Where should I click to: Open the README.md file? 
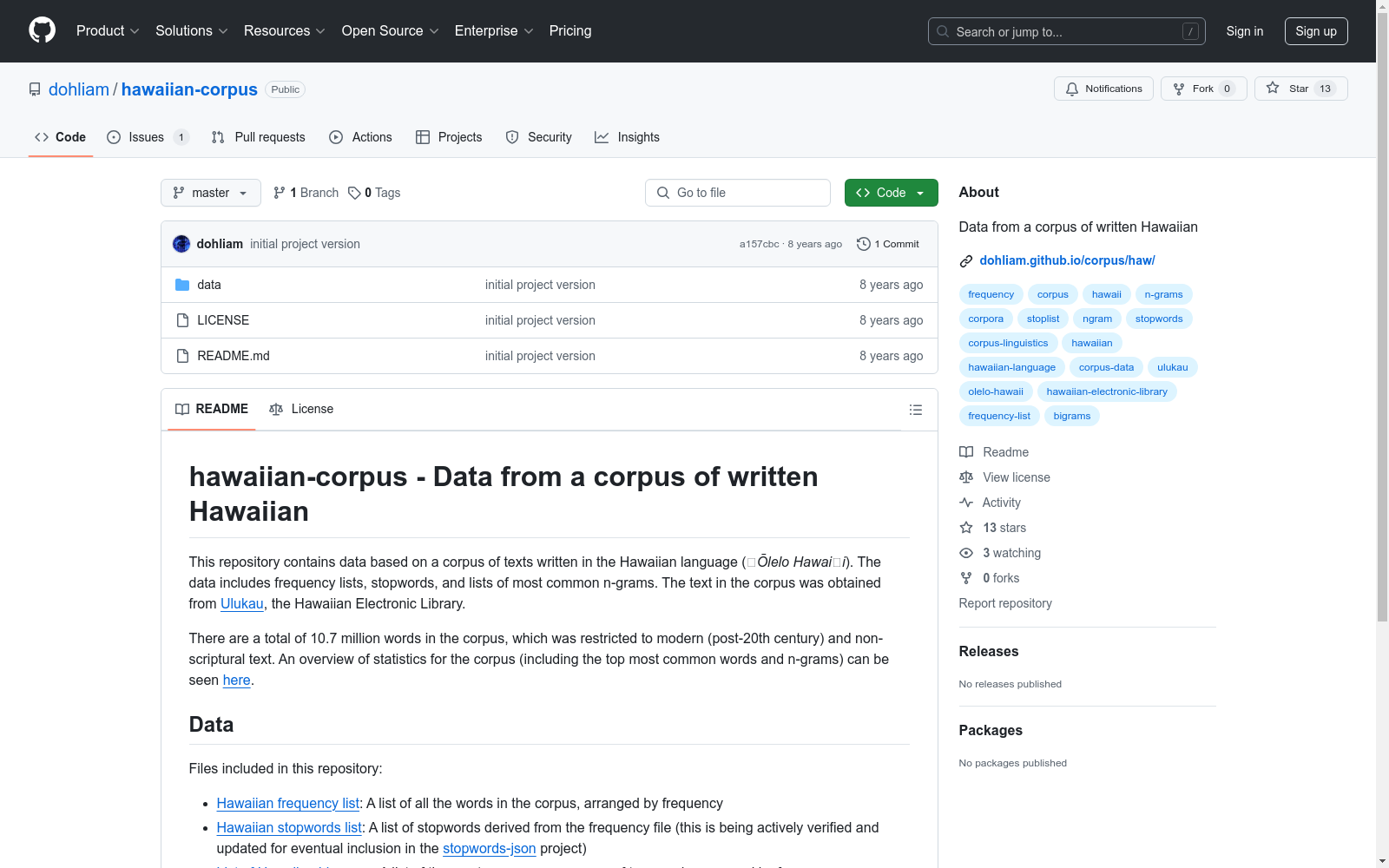pyautogui.click(x=234, y=356)
